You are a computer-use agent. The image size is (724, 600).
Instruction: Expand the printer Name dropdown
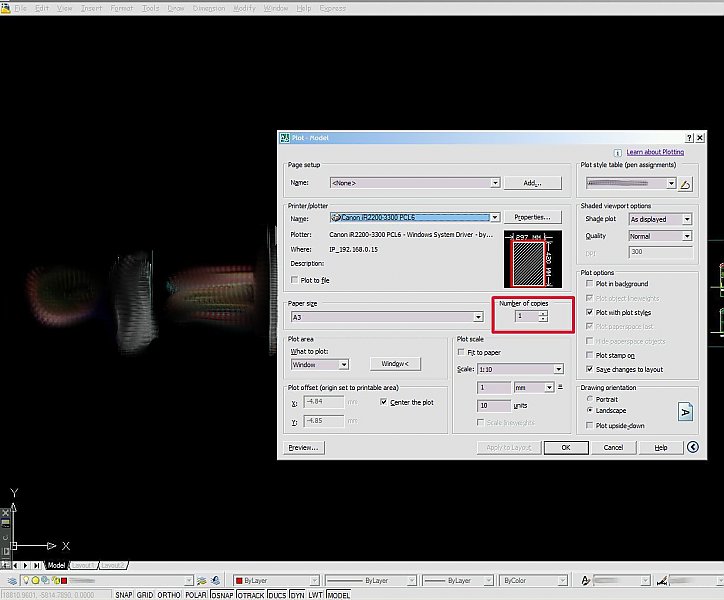(494, 217)
